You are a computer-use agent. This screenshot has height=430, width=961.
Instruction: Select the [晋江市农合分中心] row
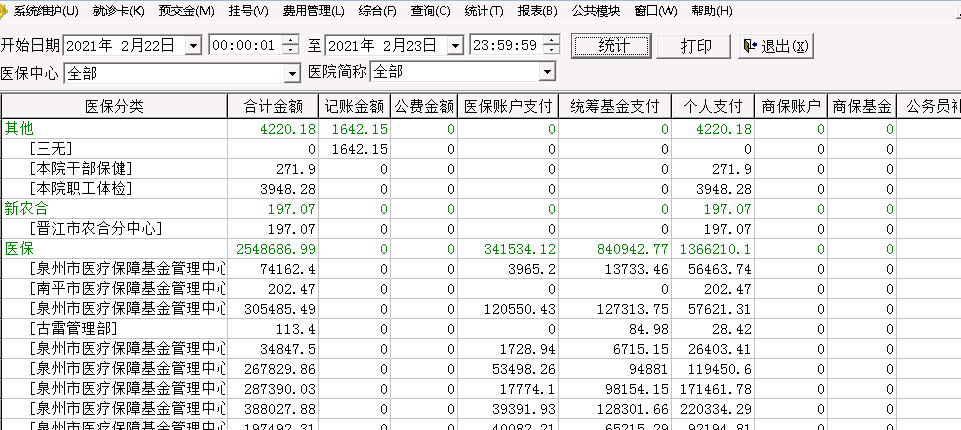pos(481,229)
